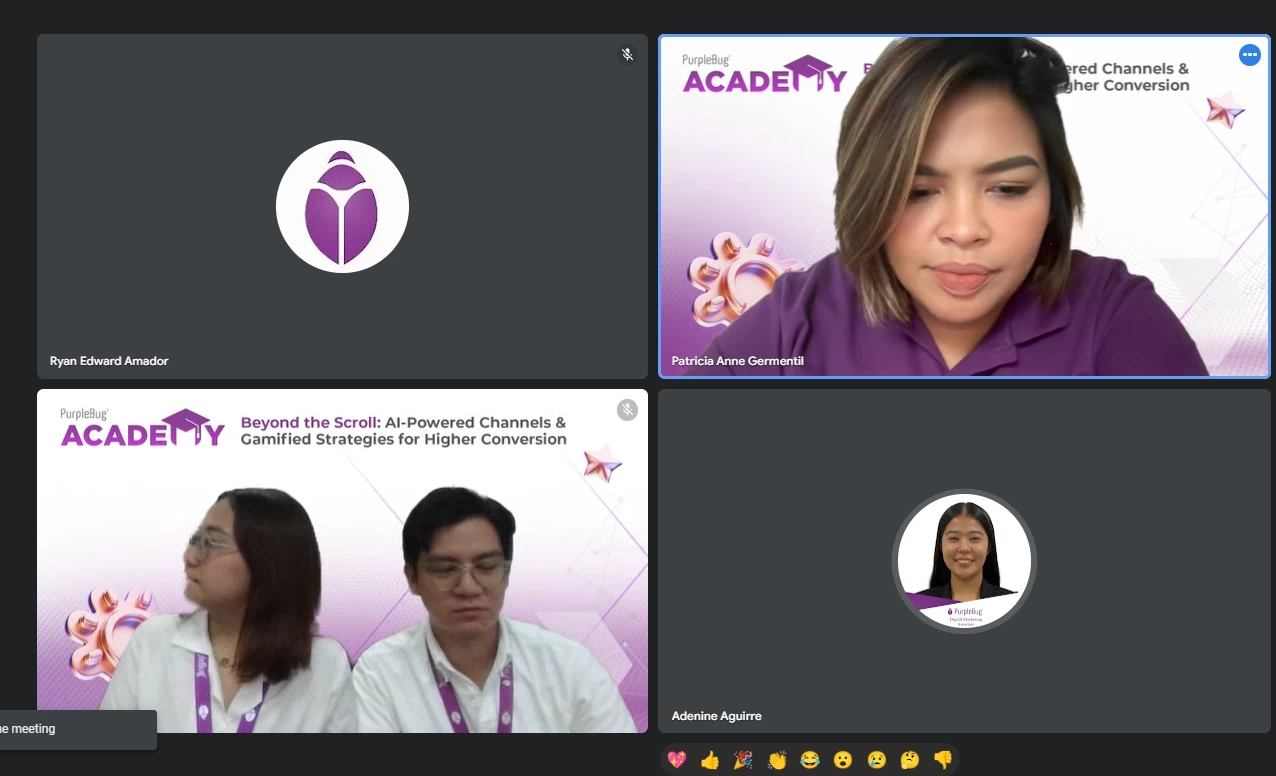The image size is (1276, 776).
Task: Click muted mic indicator on the two-presenter tile
Action: click(x=627, y=410)
